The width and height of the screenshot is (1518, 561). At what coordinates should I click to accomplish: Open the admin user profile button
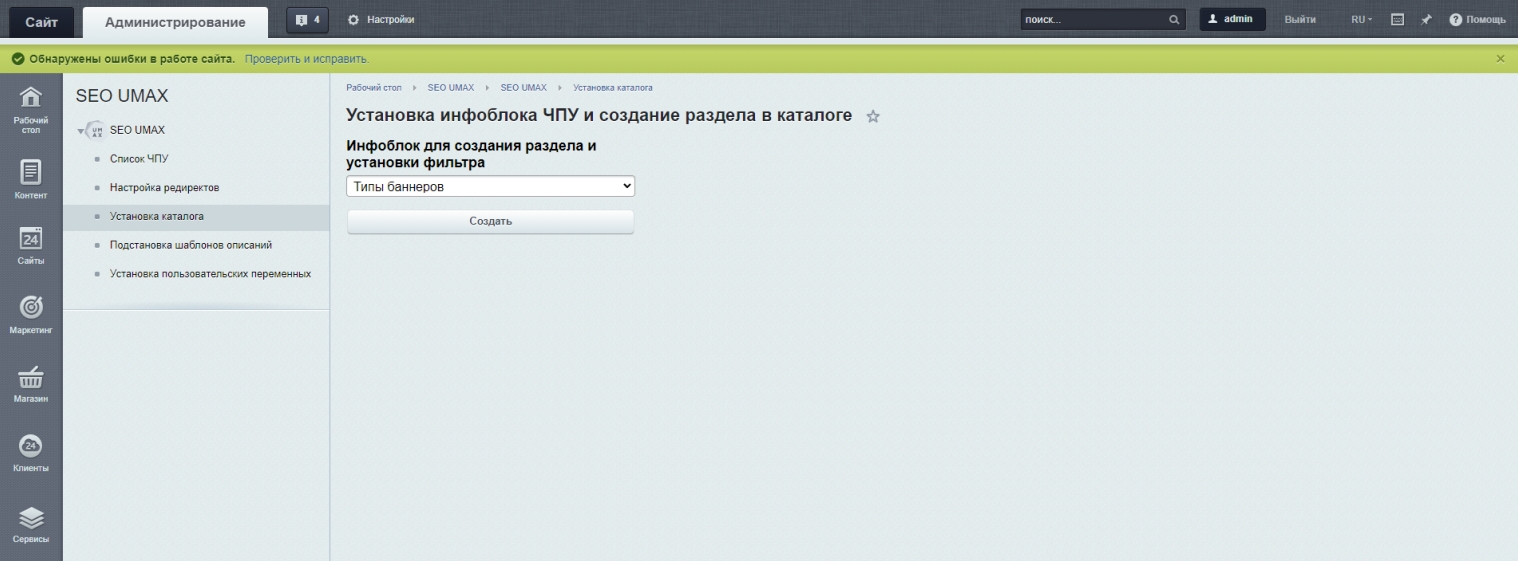[1232, 19]
